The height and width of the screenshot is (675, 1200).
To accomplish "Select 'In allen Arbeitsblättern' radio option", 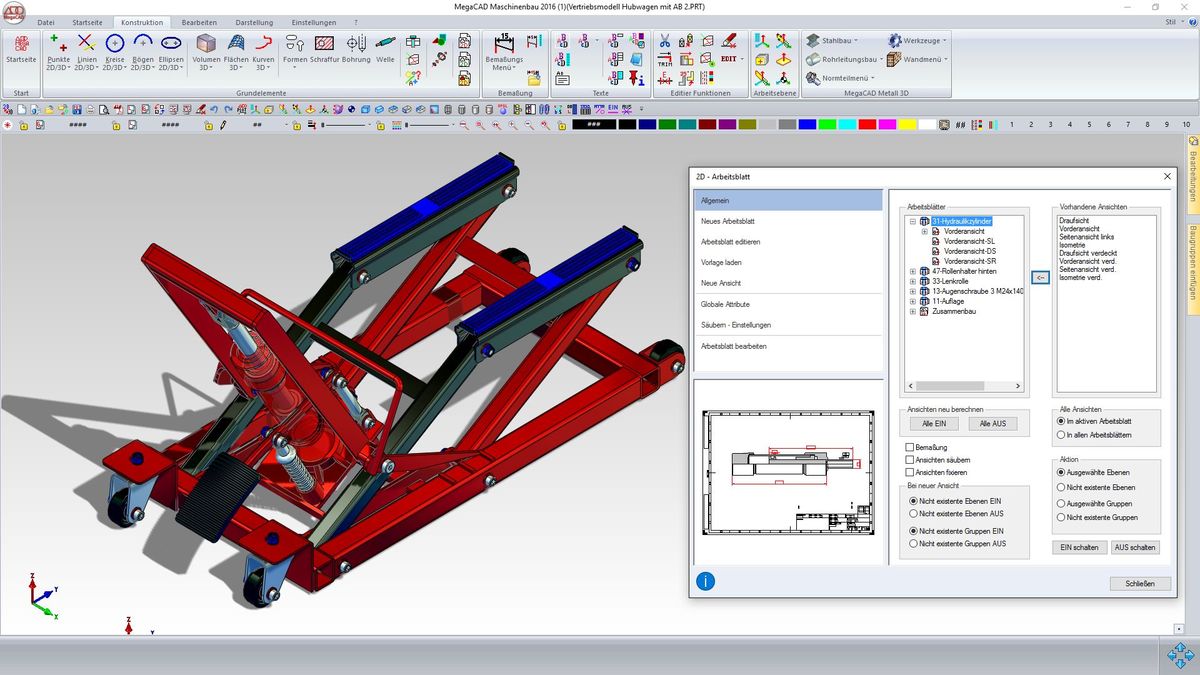I will coord(1061,435).
